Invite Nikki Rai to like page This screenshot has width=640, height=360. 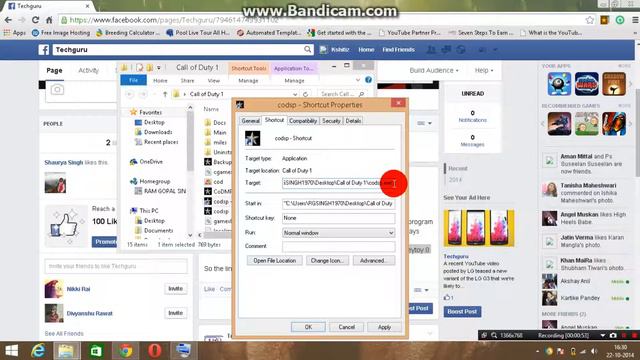(x=176, y=289)
